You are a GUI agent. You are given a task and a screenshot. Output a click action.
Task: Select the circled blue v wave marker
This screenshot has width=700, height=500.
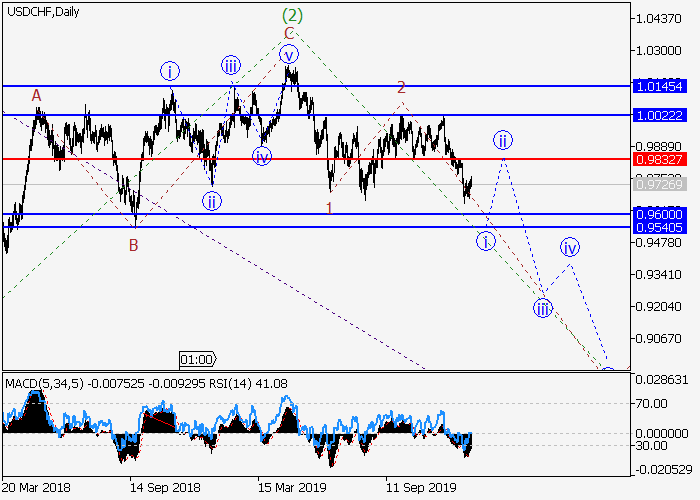[x=289, y=54]
